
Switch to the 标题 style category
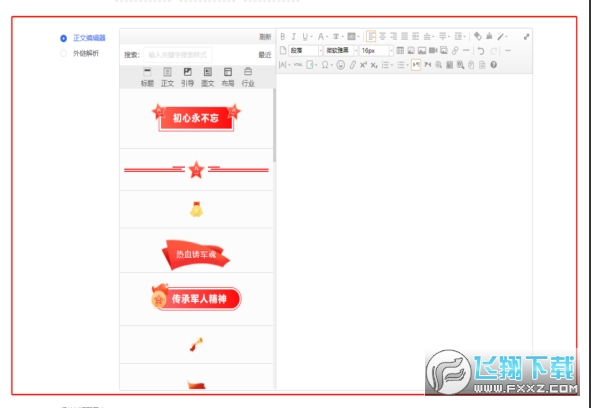click(x=147, y=77)
